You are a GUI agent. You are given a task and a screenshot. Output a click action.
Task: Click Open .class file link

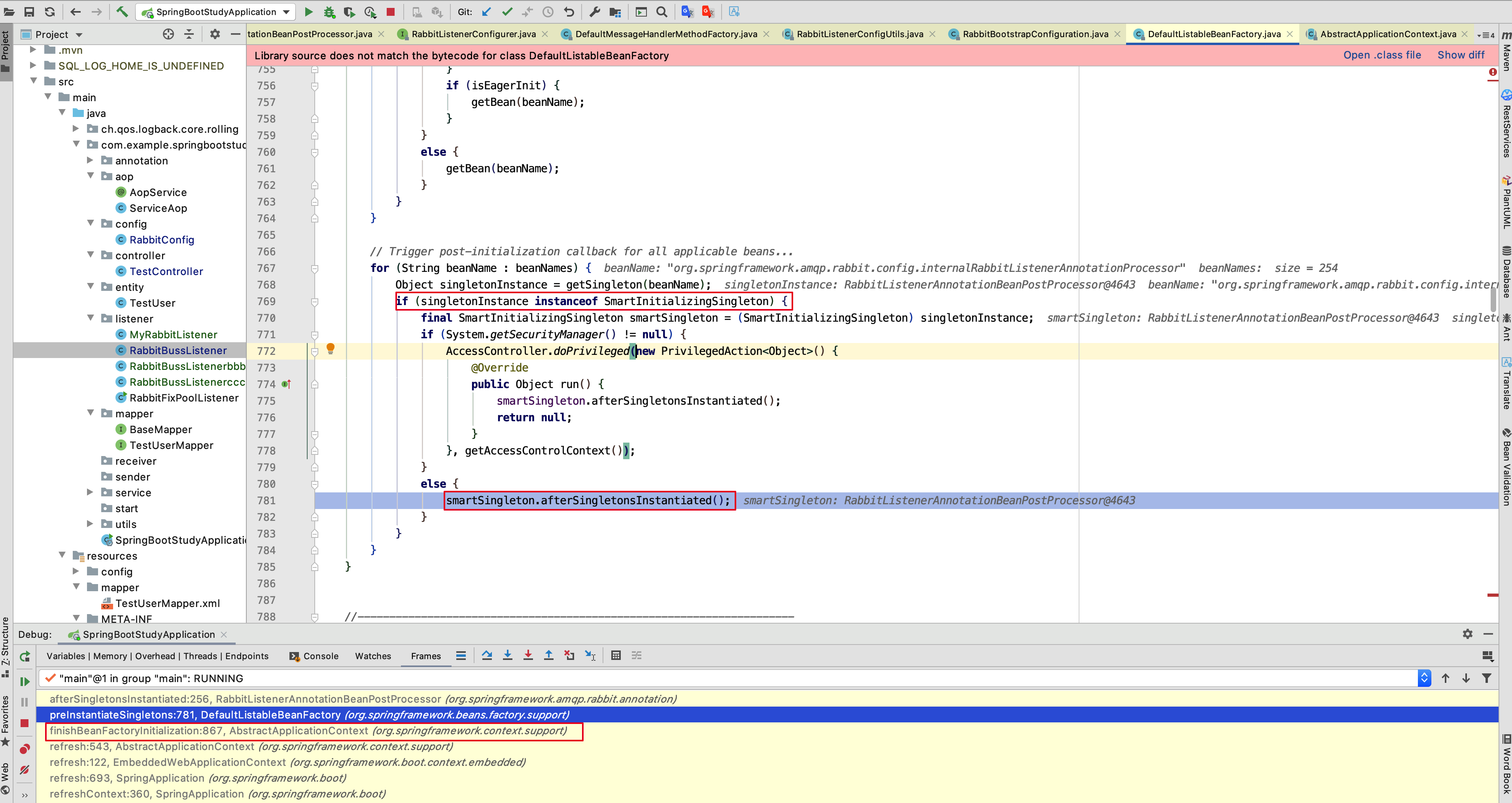pos(1382,55)
